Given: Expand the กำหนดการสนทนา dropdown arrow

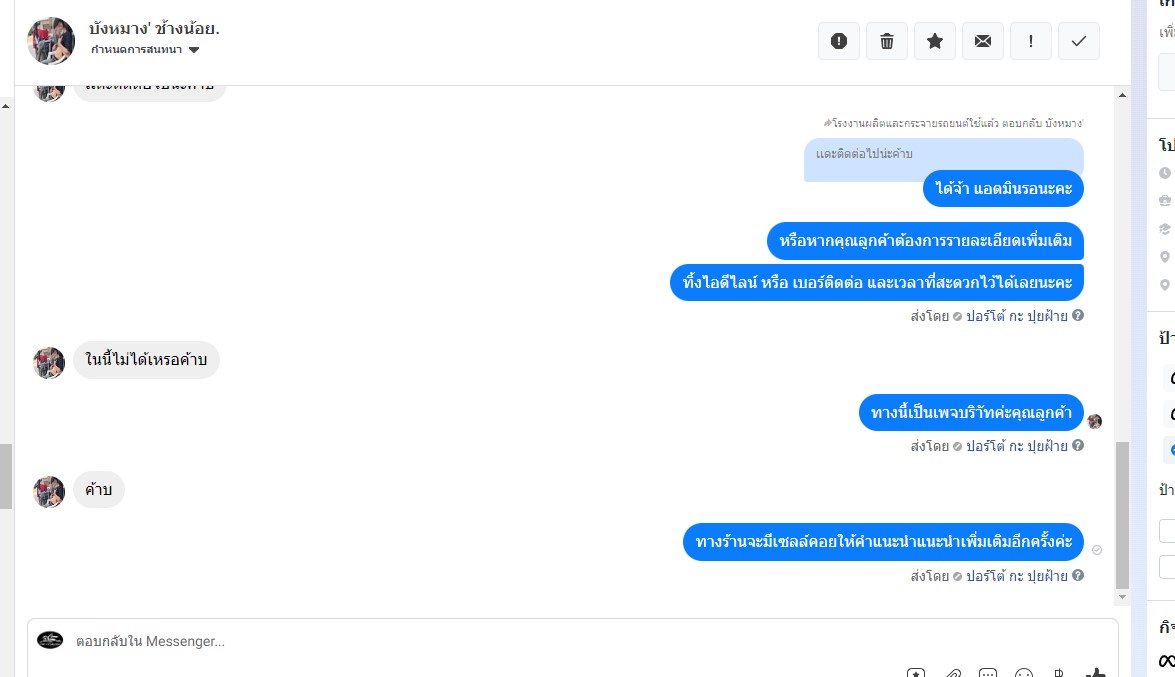Looking at the screenshot, I should coord(194,50).
